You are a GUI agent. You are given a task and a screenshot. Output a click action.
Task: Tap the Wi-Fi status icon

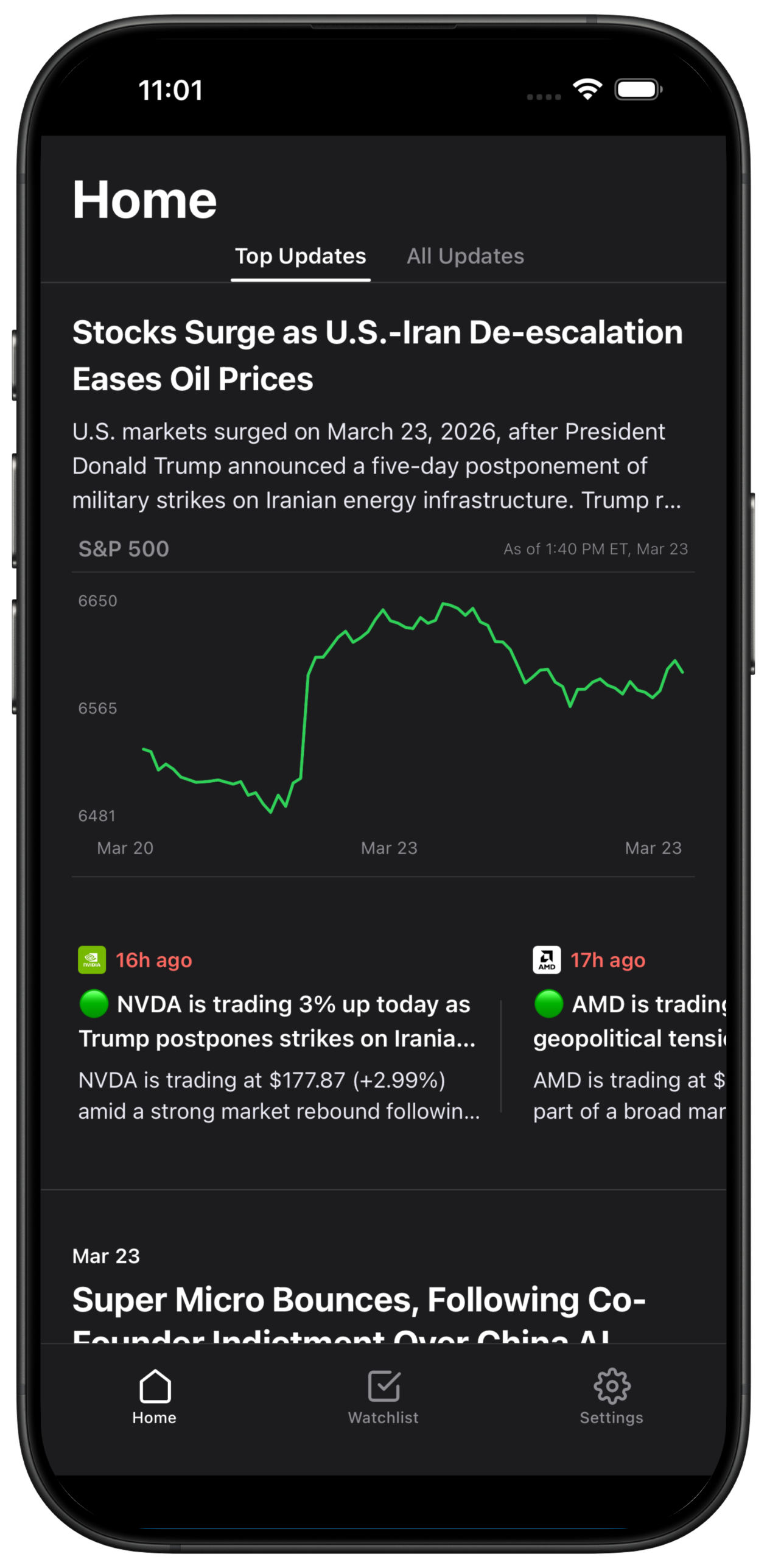click(587, 89)
